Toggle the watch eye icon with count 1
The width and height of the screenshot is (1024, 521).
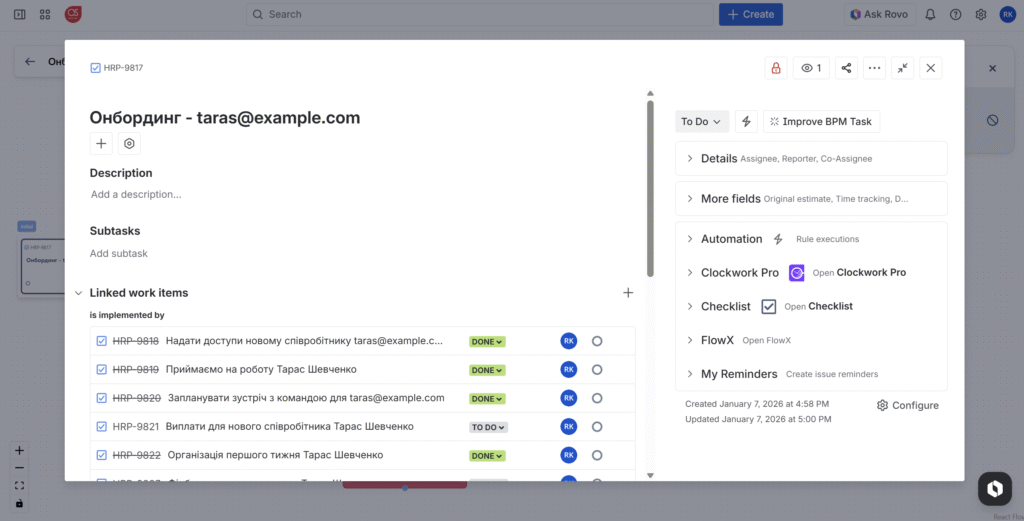[809, 68]
